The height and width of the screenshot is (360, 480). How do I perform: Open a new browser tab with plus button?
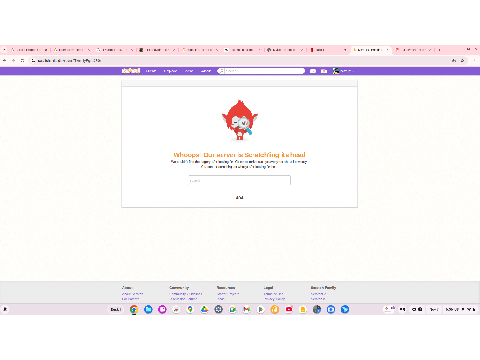tap(440, 50)
